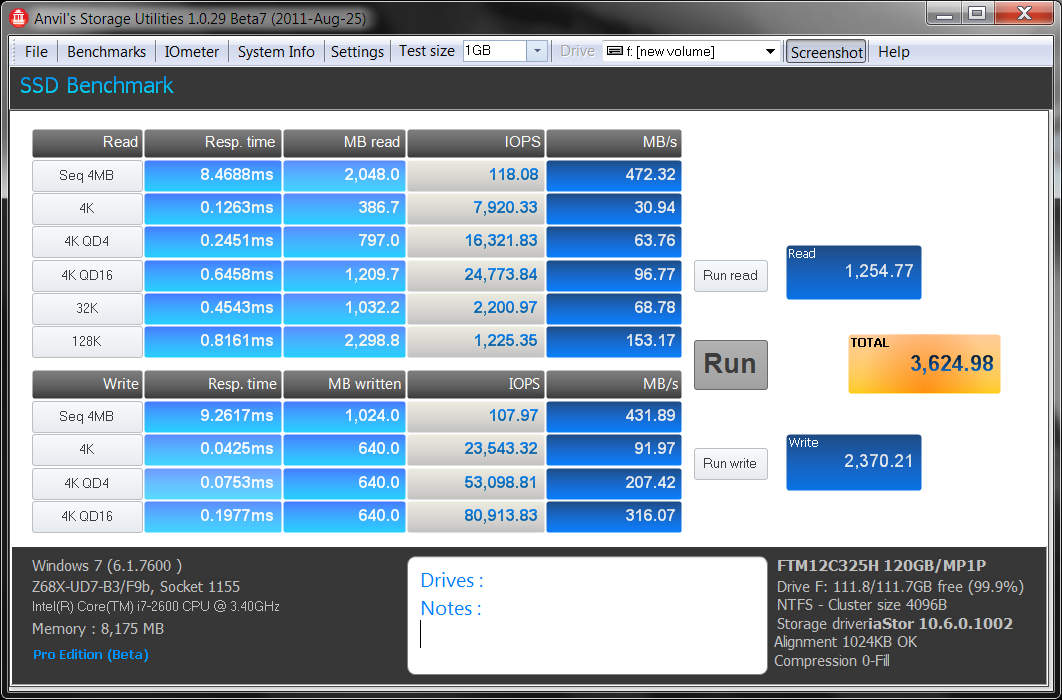1062x700 pixels.
Task: Click the 128K read test button
Action: [x=86, y=342]
